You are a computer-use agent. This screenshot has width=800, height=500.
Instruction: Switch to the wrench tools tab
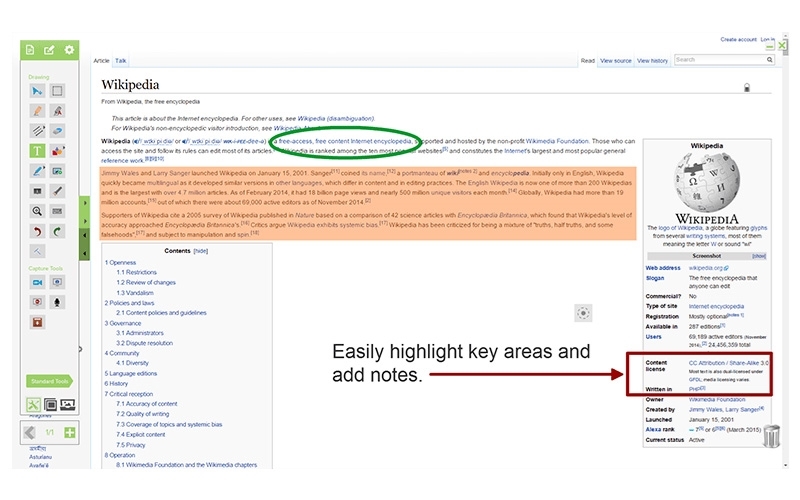coord(33,405)
